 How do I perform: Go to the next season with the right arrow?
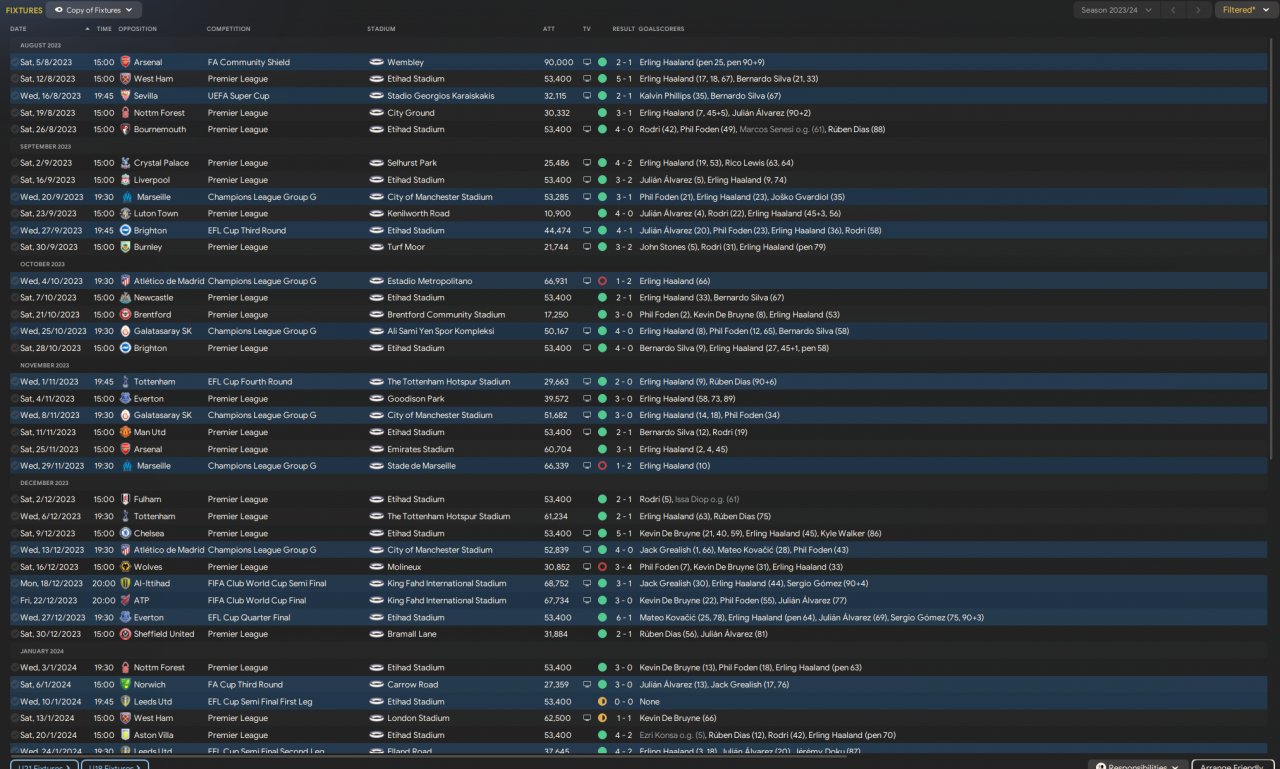click(x=1198, y=10)
